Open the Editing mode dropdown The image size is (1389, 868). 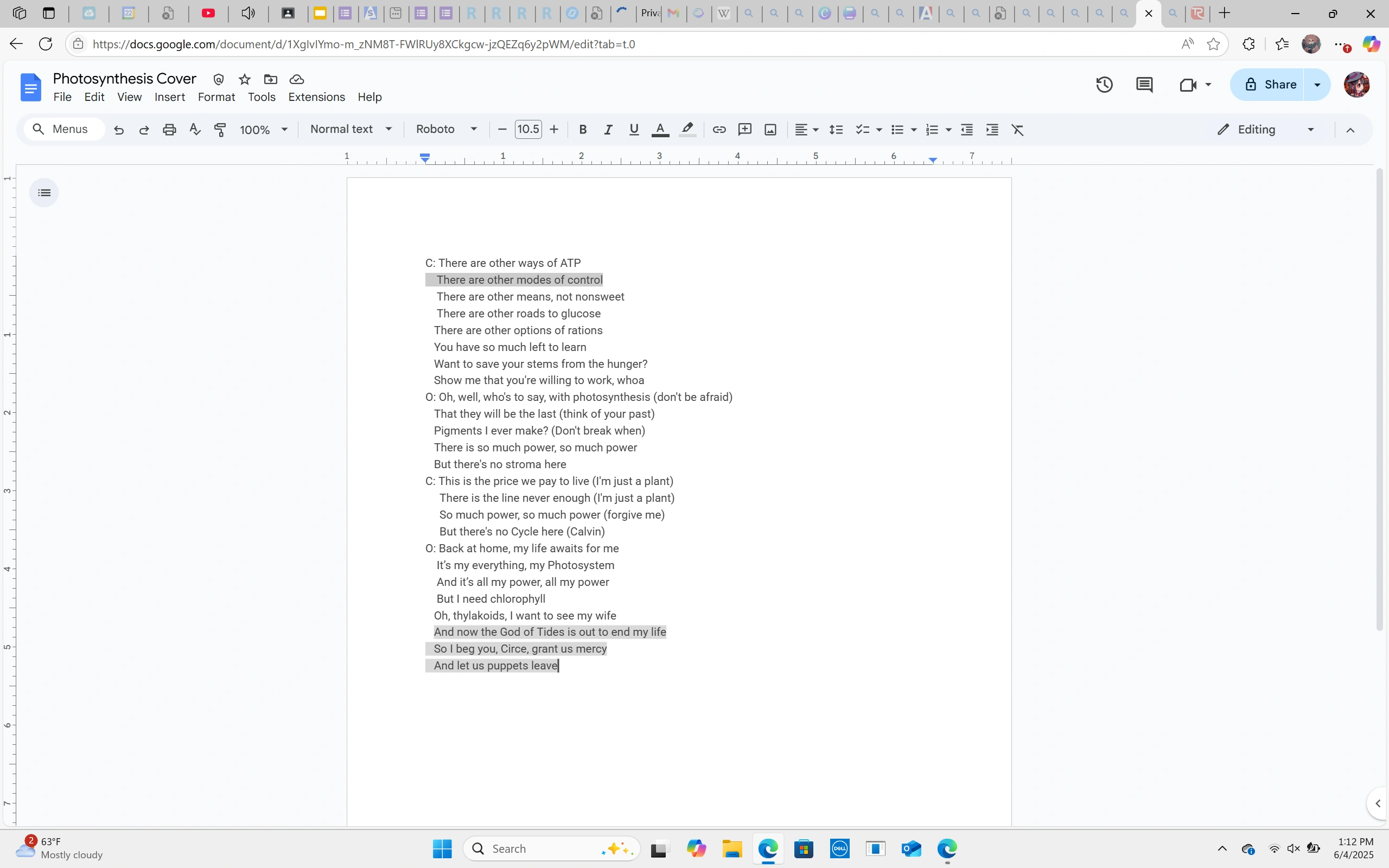(x=1266, y=130)
